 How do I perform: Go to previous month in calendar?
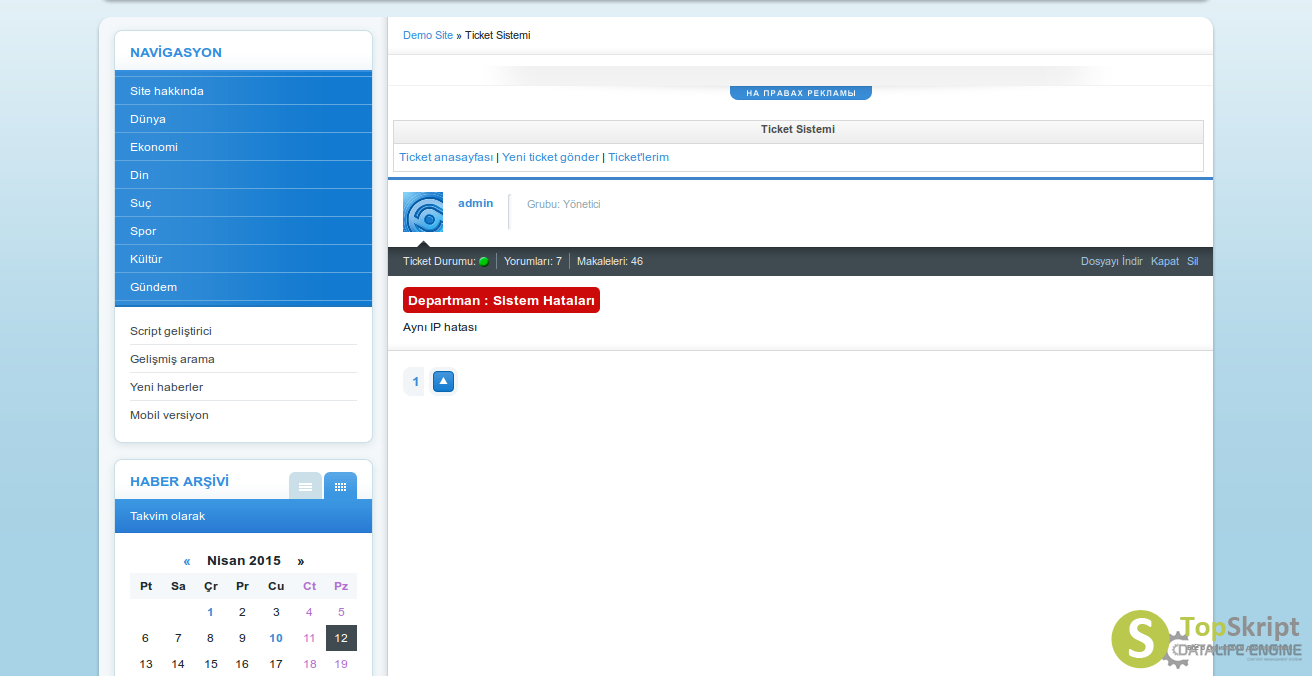point(187,561)
